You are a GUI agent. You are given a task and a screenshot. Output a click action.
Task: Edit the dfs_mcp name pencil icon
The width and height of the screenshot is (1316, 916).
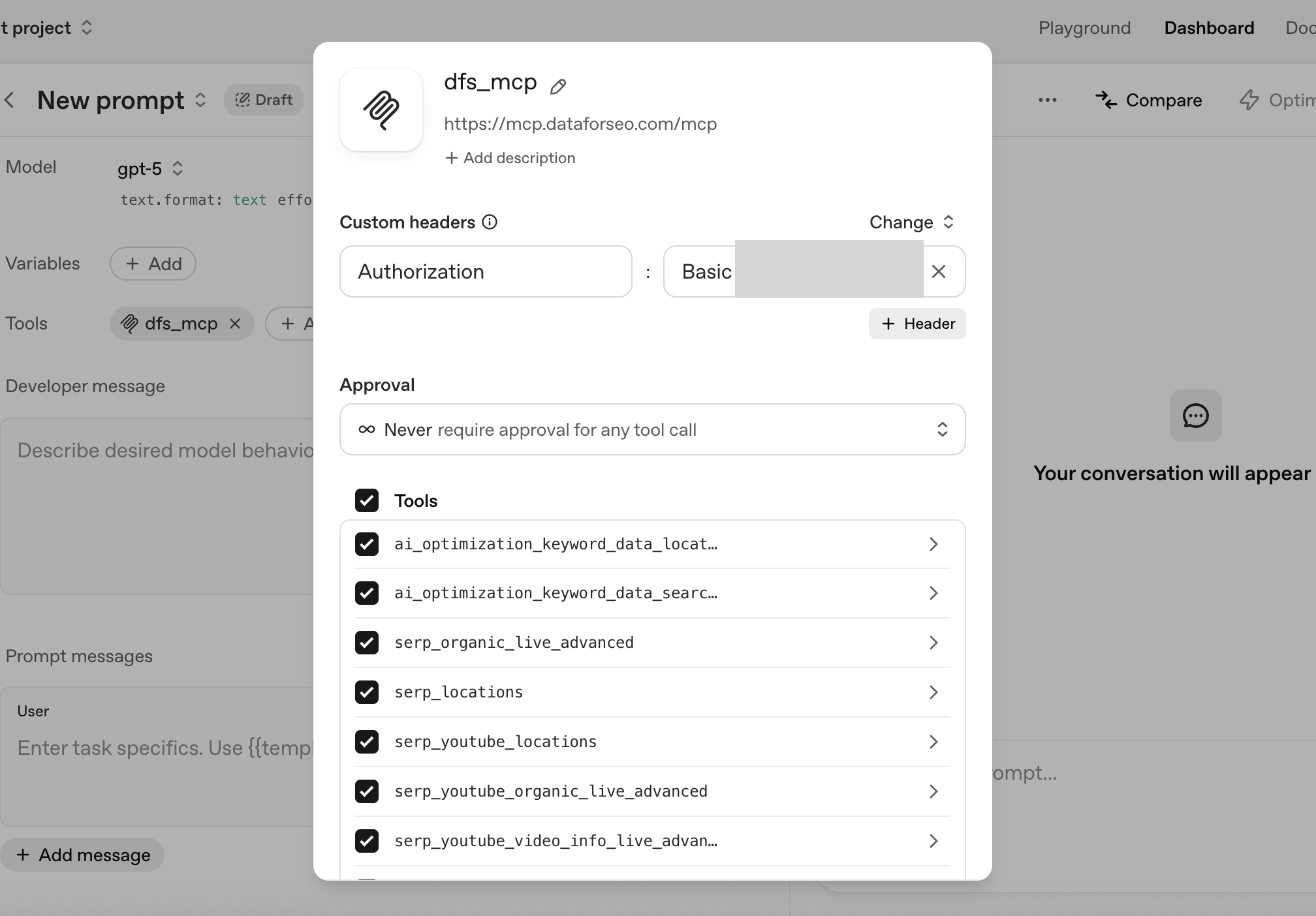coord(557,86)
